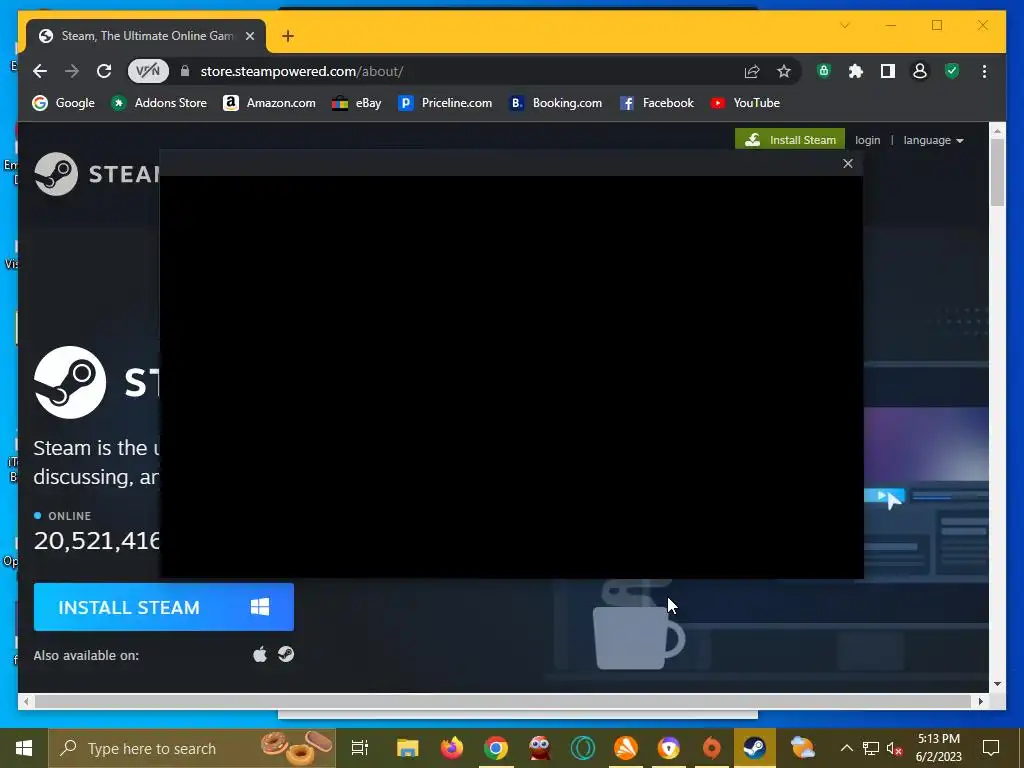This screenshot has height=768, width=1024.
Task: Click the vertical page scrollbar
Action: click(997, 173)
